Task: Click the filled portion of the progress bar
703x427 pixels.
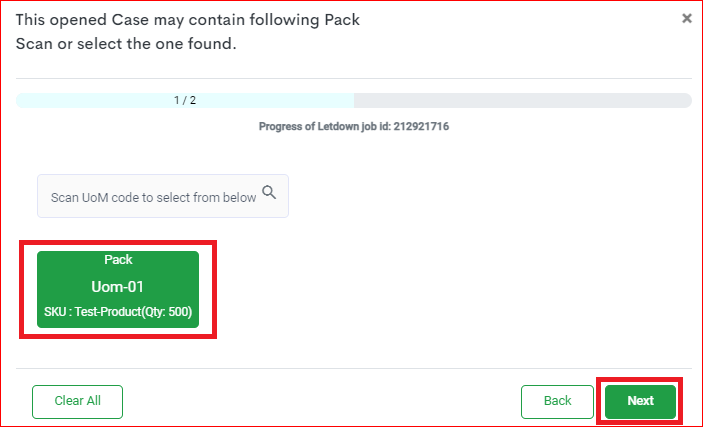Action: point(185,100)
